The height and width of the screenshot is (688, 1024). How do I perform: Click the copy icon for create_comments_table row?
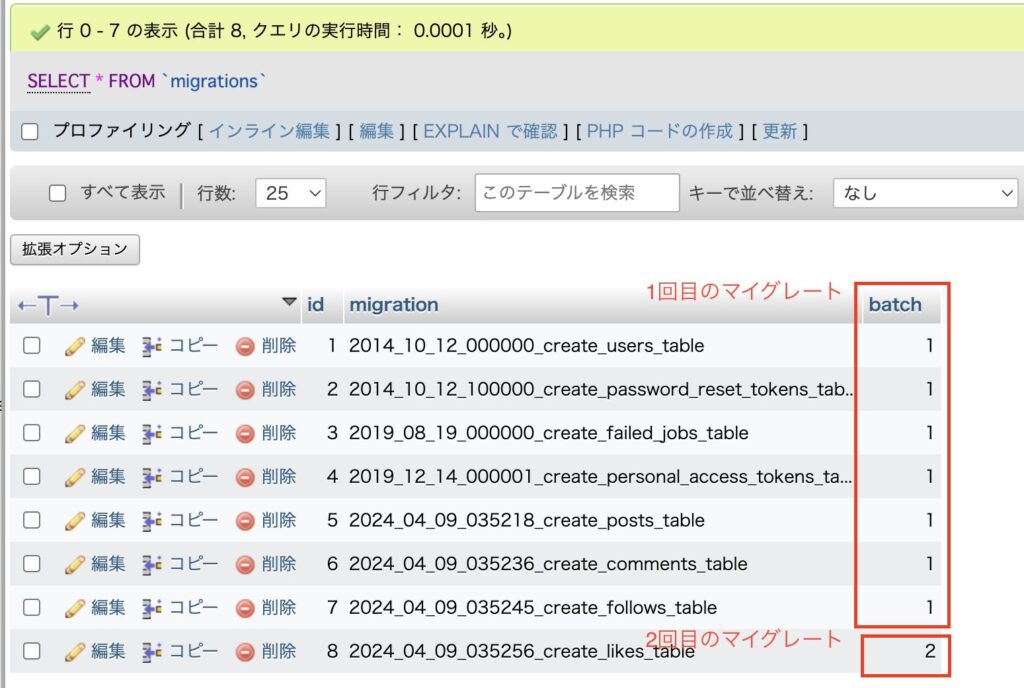[152, 564]
